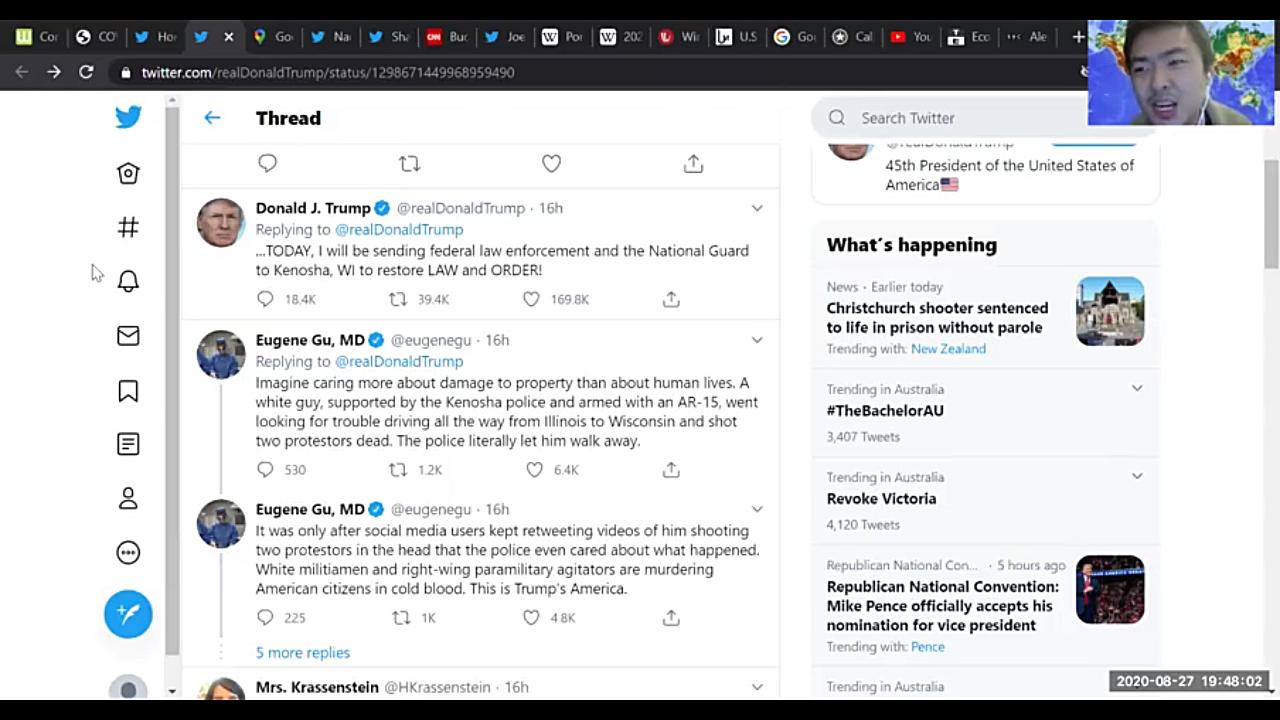Image resolution: width=1280 pixels, height=720 pixels.
Task: Open options chevron on first Eugene Gu tweet
Action: click(x=757, y=340)
